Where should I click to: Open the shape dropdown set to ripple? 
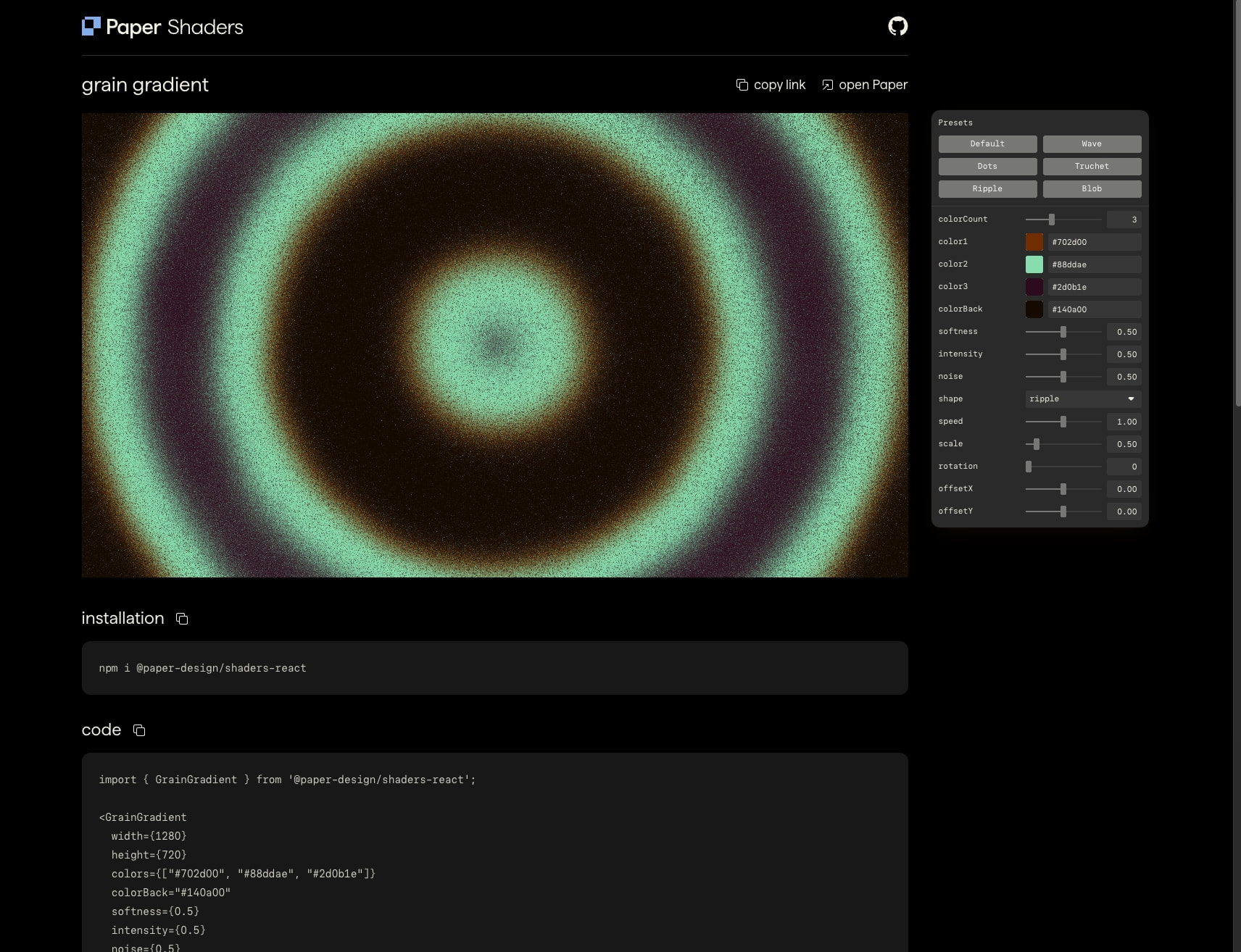click(x=1083, y=399)
